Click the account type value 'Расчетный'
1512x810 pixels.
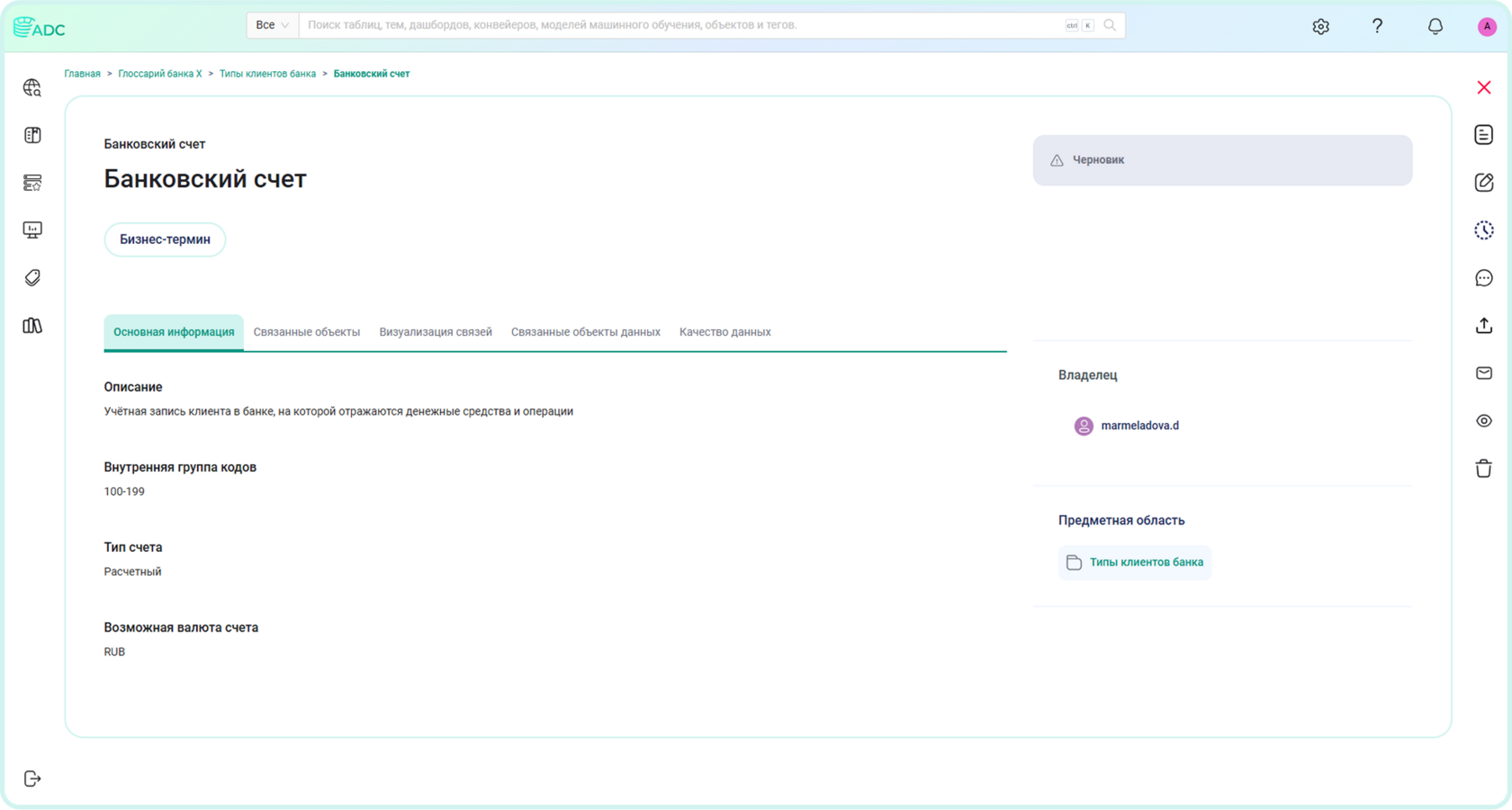(132, 571)
